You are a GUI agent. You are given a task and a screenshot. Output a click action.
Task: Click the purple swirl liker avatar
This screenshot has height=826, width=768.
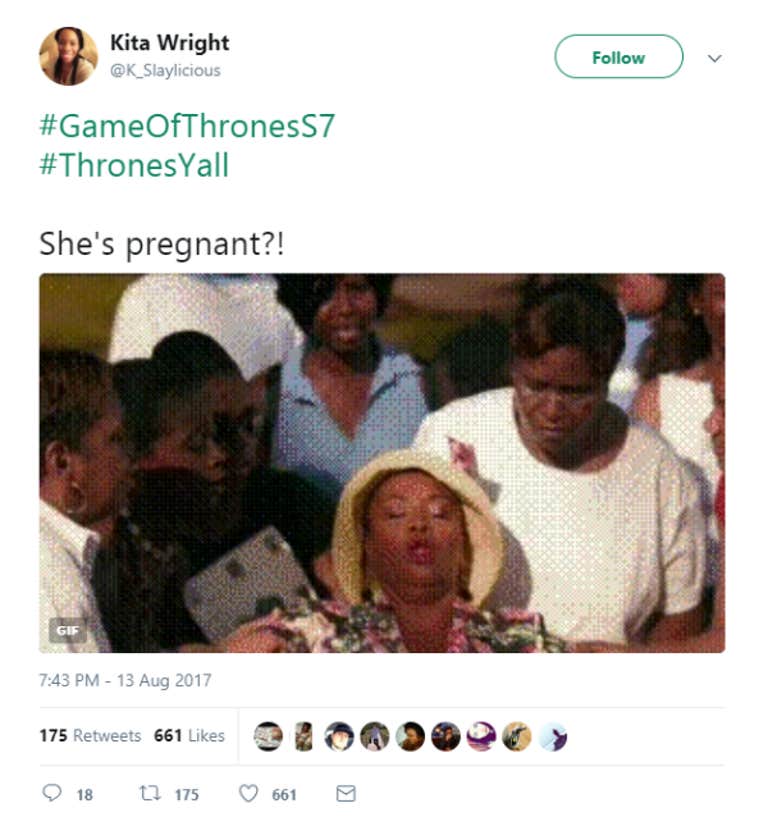(x=481, y=736)
